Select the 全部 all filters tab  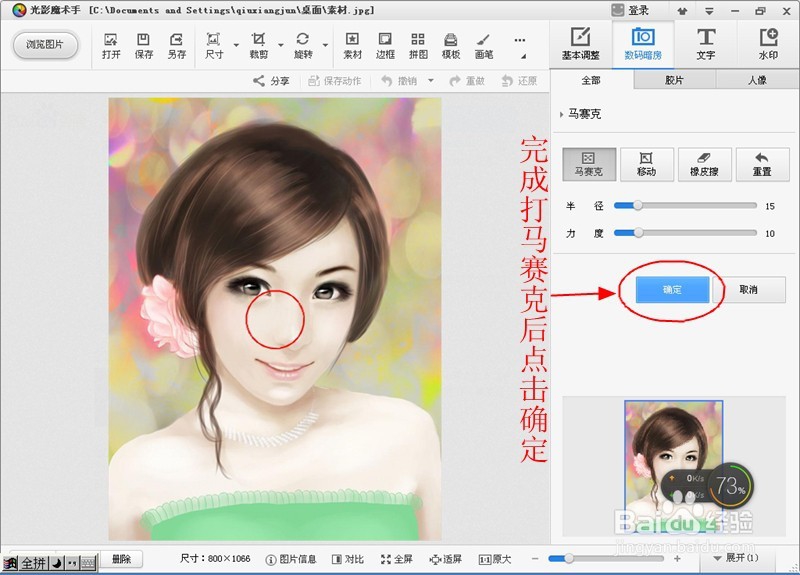592,80
